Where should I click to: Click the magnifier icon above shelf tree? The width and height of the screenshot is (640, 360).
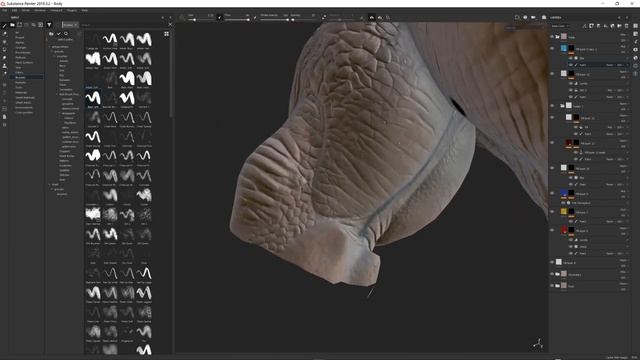[66, 34]
